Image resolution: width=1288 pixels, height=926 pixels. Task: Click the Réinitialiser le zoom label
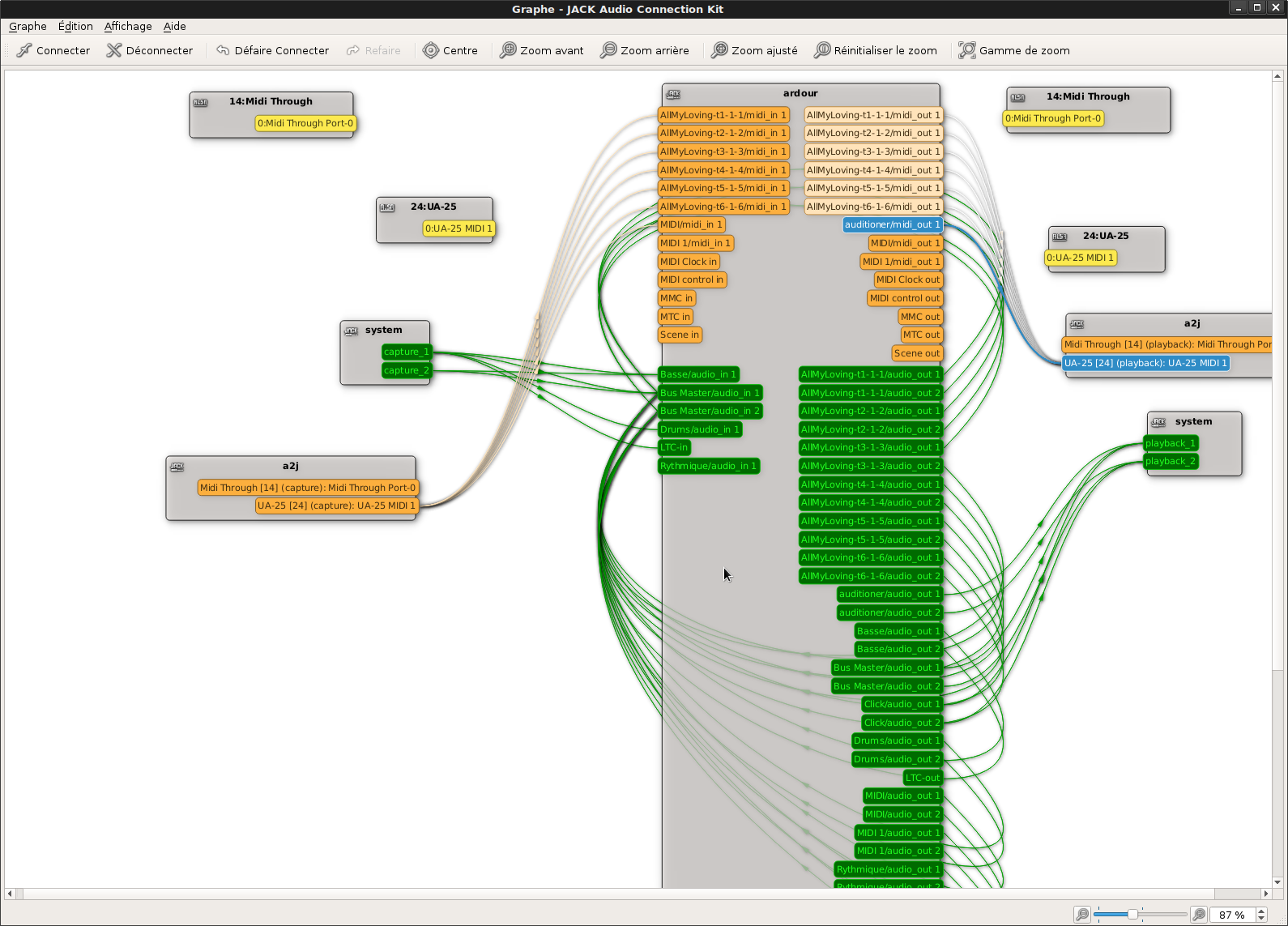click(x=885, y=50)
